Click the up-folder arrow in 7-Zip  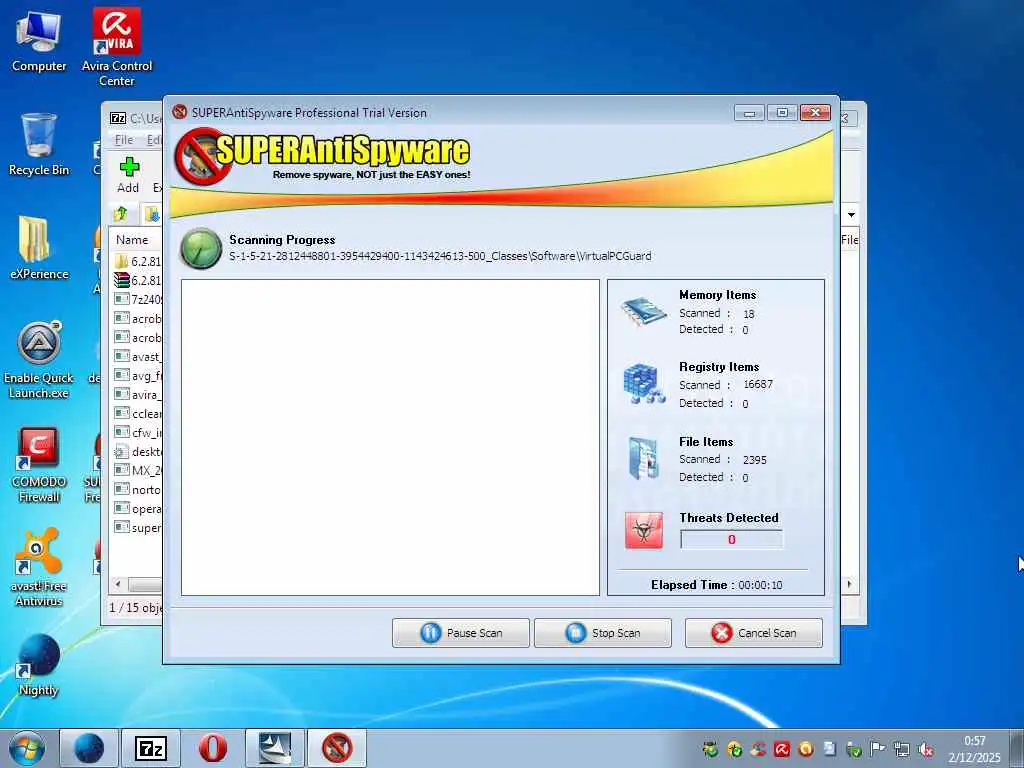coord(121,214)
